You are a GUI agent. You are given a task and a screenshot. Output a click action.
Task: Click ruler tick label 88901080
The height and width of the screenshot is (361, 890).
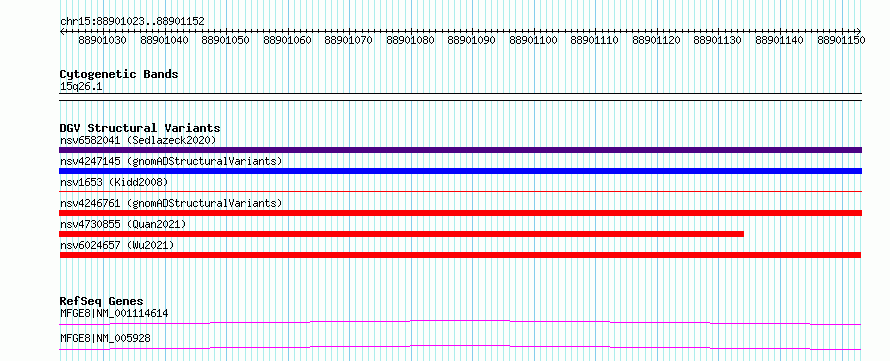point(410,40)
